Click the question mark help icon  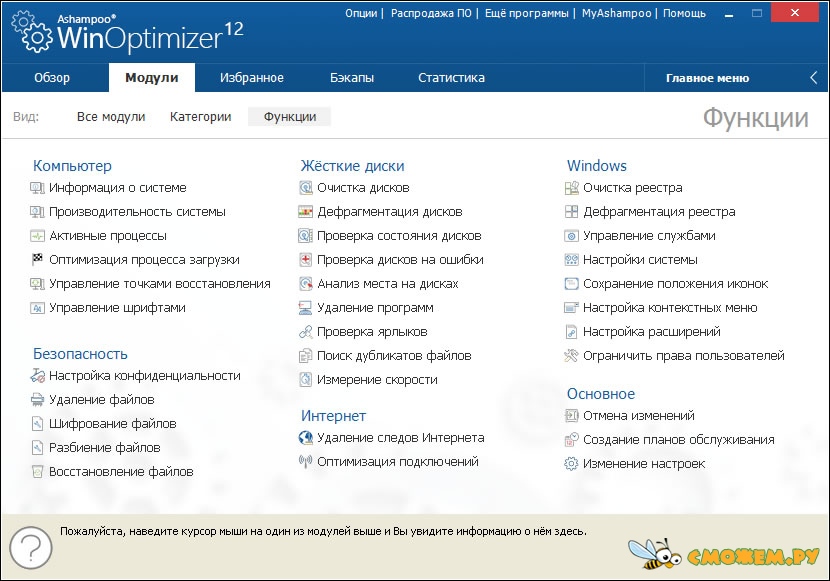pos(31,548)
